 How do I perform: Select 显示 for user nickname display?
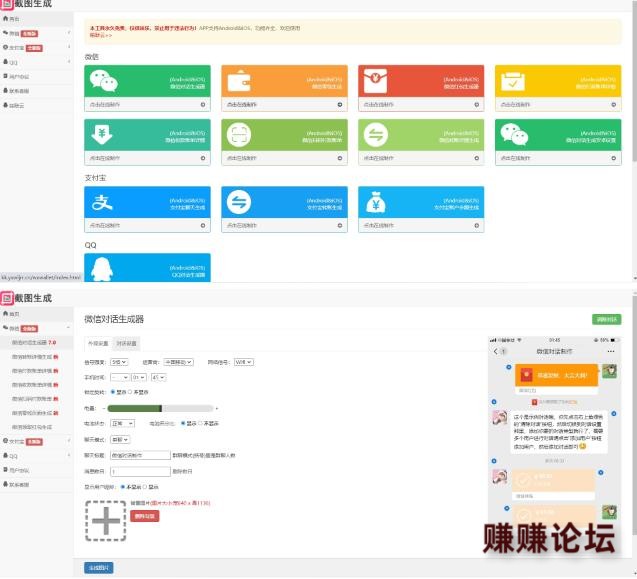pos(145,487)
